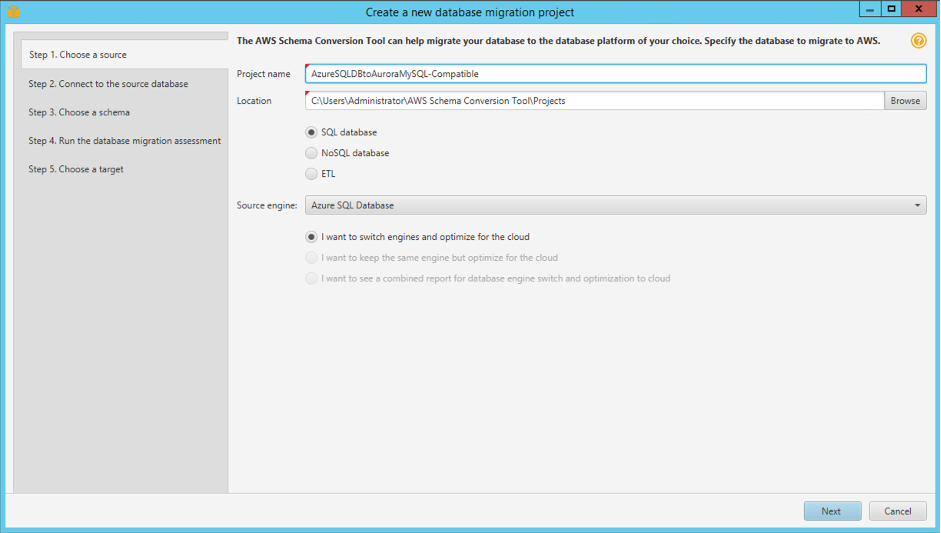Go to Step 5. Choose a target
Screen dimensions: 941x533
pyautogui.click(x=76, y=169)
